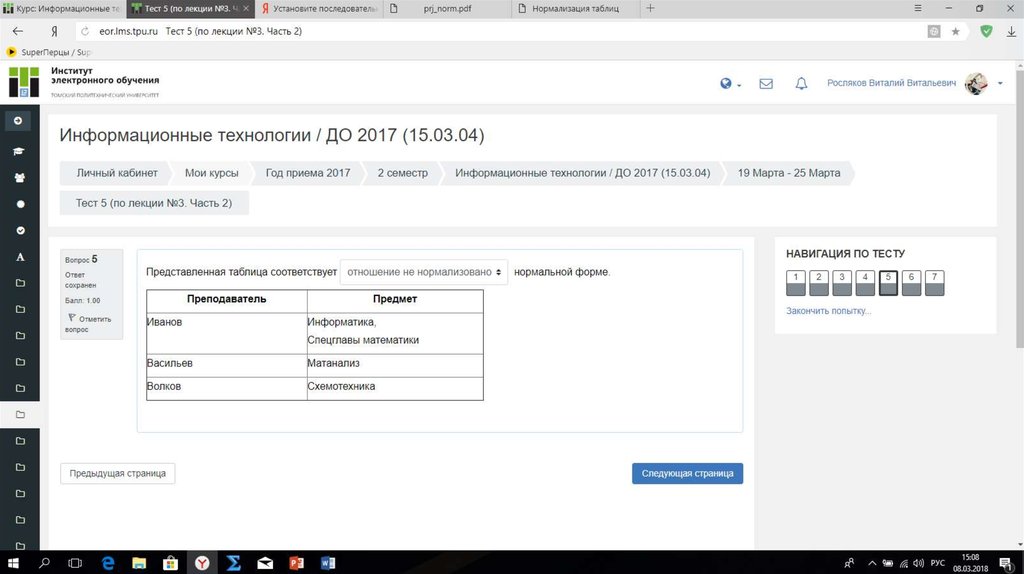This screenshot has height=574, width=1024.
Task: Open PowerPoint from taskbar
Action: point(296,563)
